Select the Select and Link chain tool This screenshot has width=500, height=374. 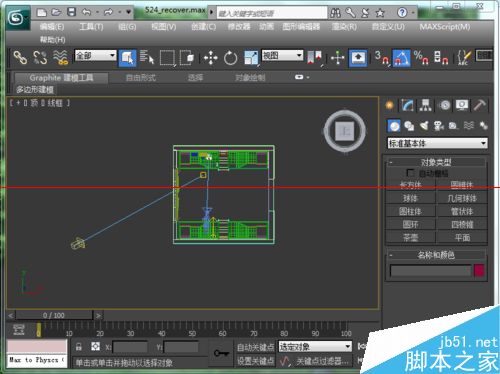coord(20,57)
